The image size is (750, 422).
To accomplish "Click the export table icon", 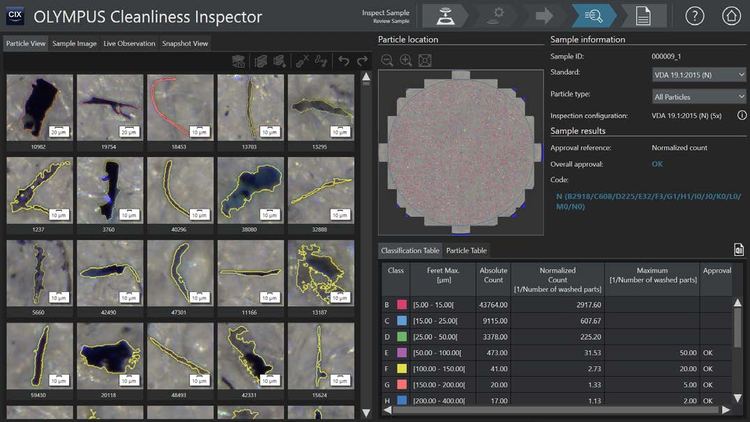I will [738, 249].
